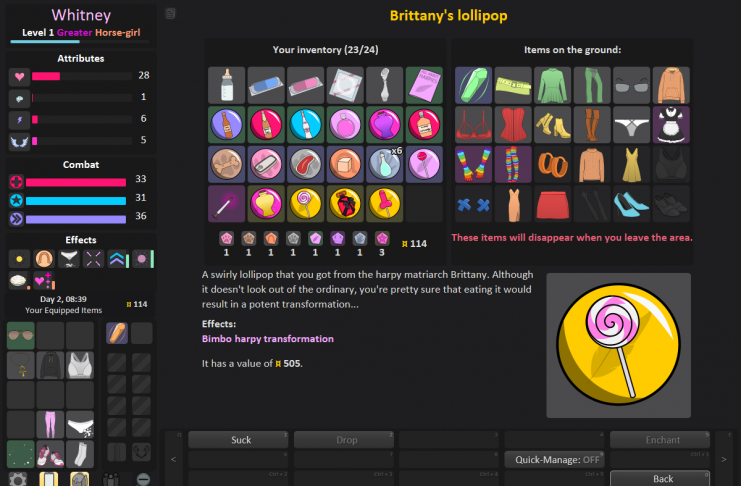Pick up the maid outfit from ground
Screen dimensions: 741x486
[x=670, y=125]
